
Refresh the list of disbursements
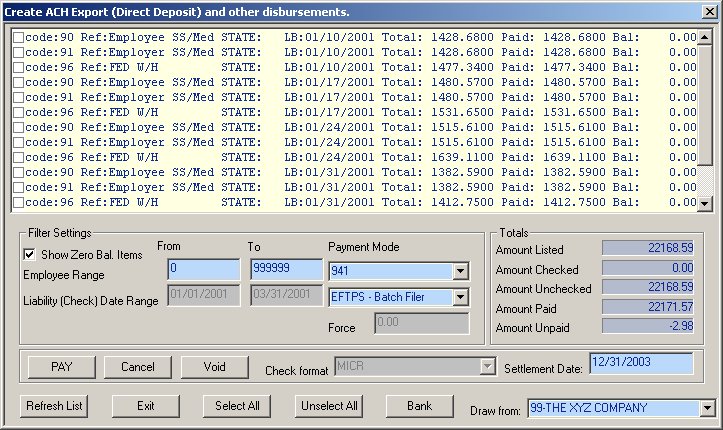coord(56,406)
